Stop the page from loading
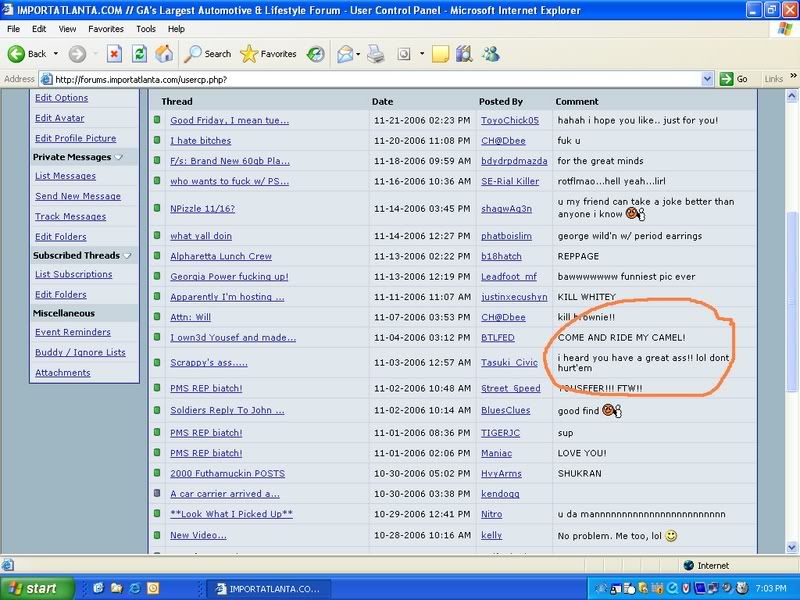Image resolution: width=800 pixels, height=600 pixels. pyautogui.click(x=114, y=54)
